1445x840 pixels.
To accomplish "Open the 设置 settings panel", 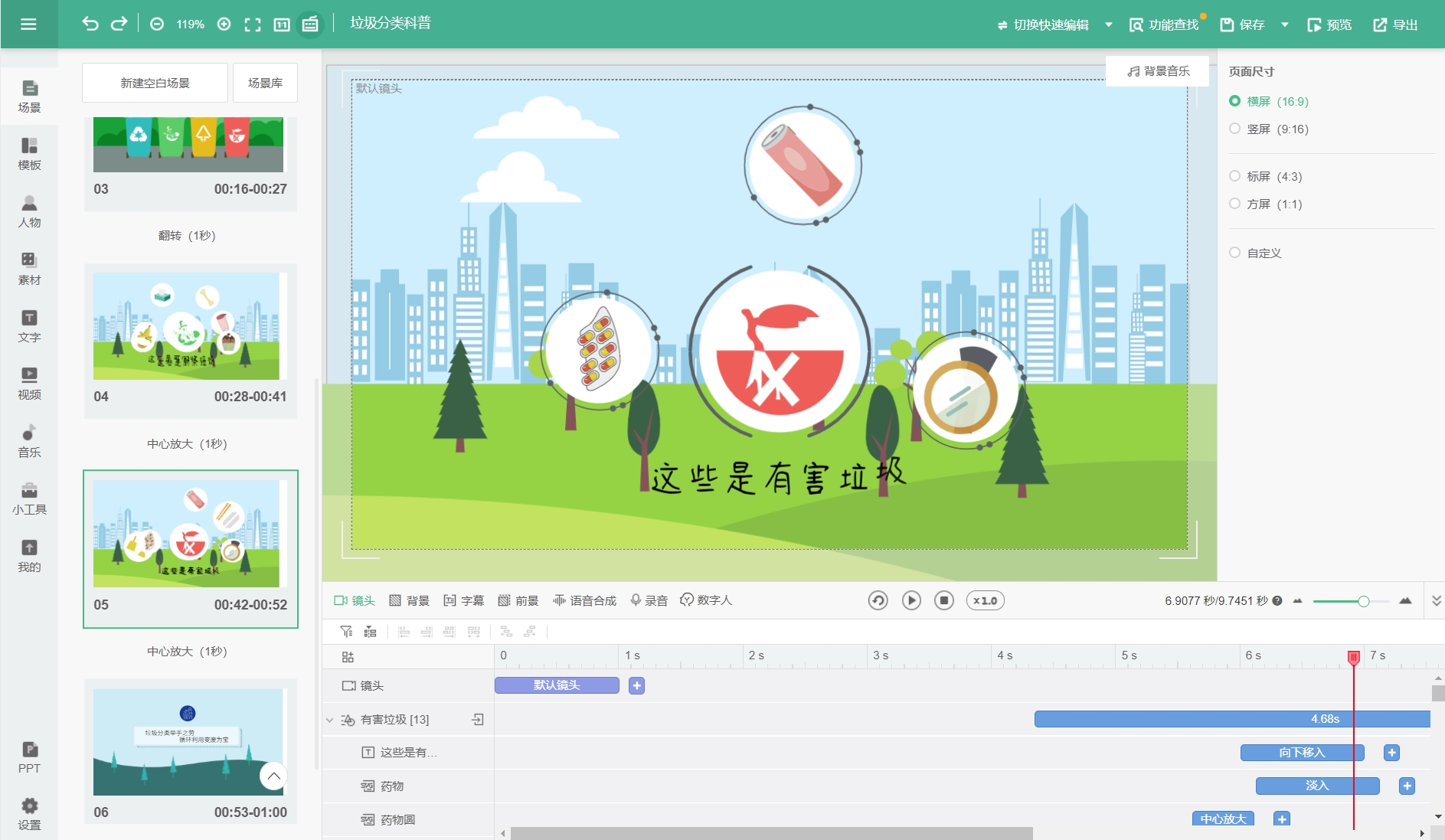I will coord(29,814).
